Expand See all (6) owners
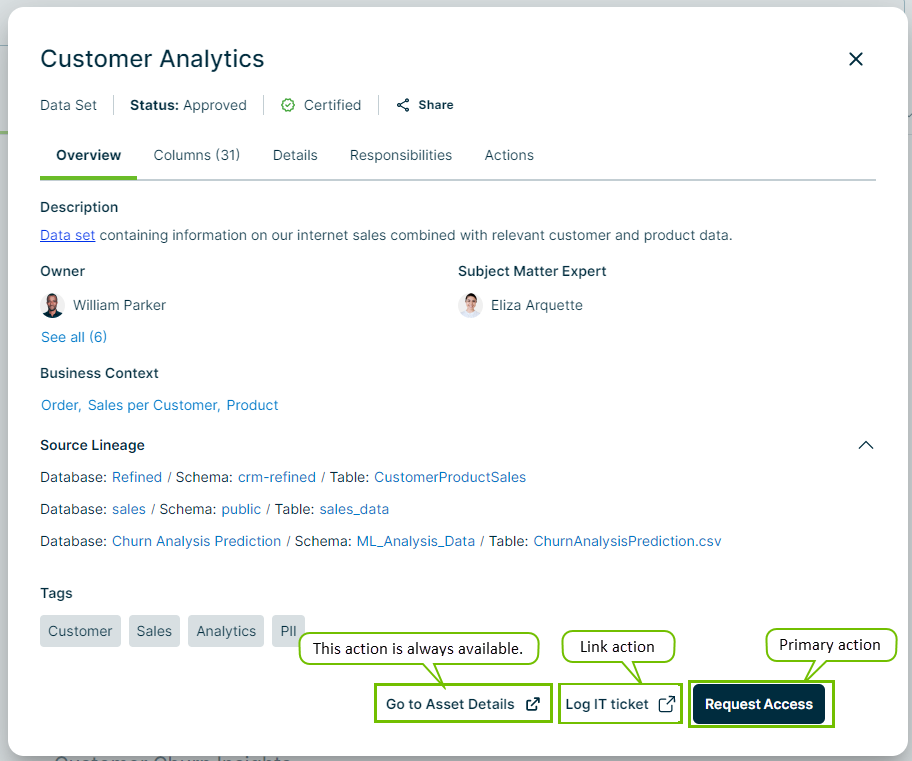Viewport: 912px width, 761px height. click(74, 337)
